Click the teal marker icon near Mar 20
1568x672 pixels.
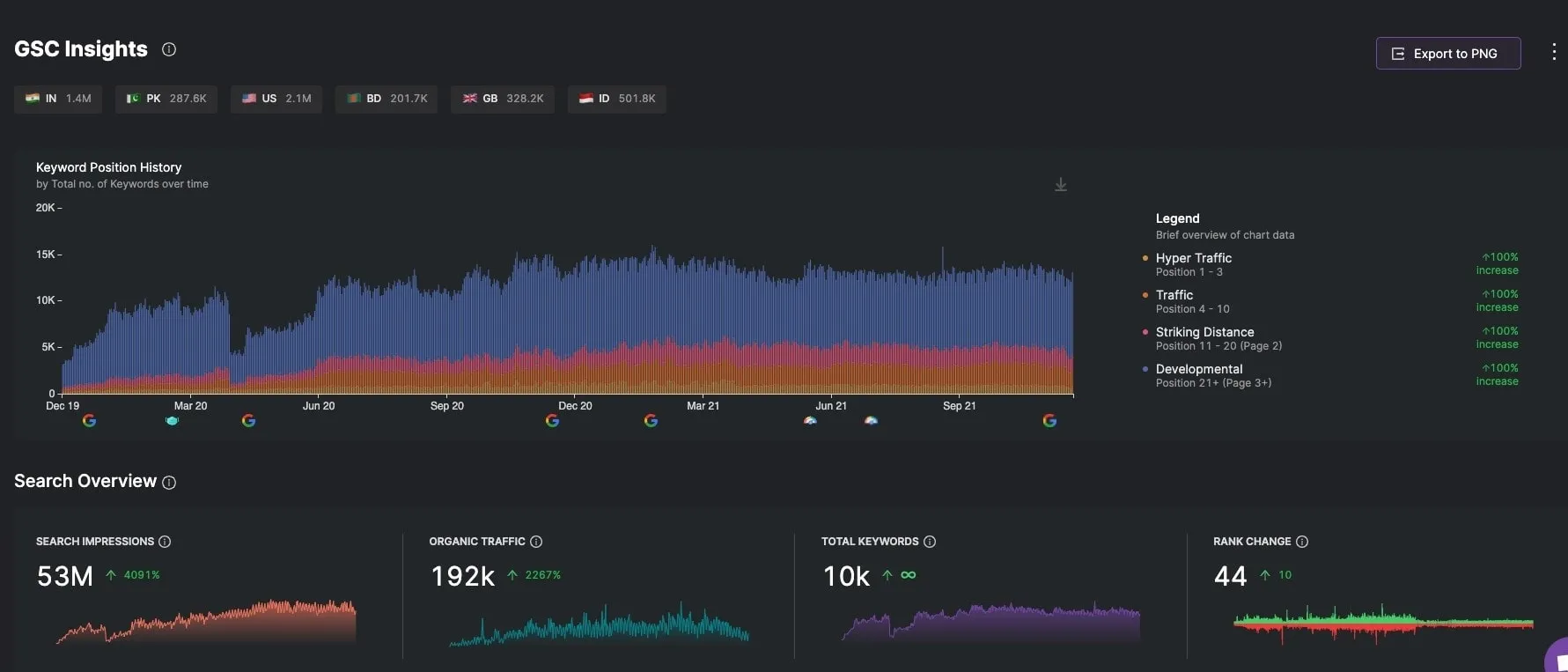173,421
